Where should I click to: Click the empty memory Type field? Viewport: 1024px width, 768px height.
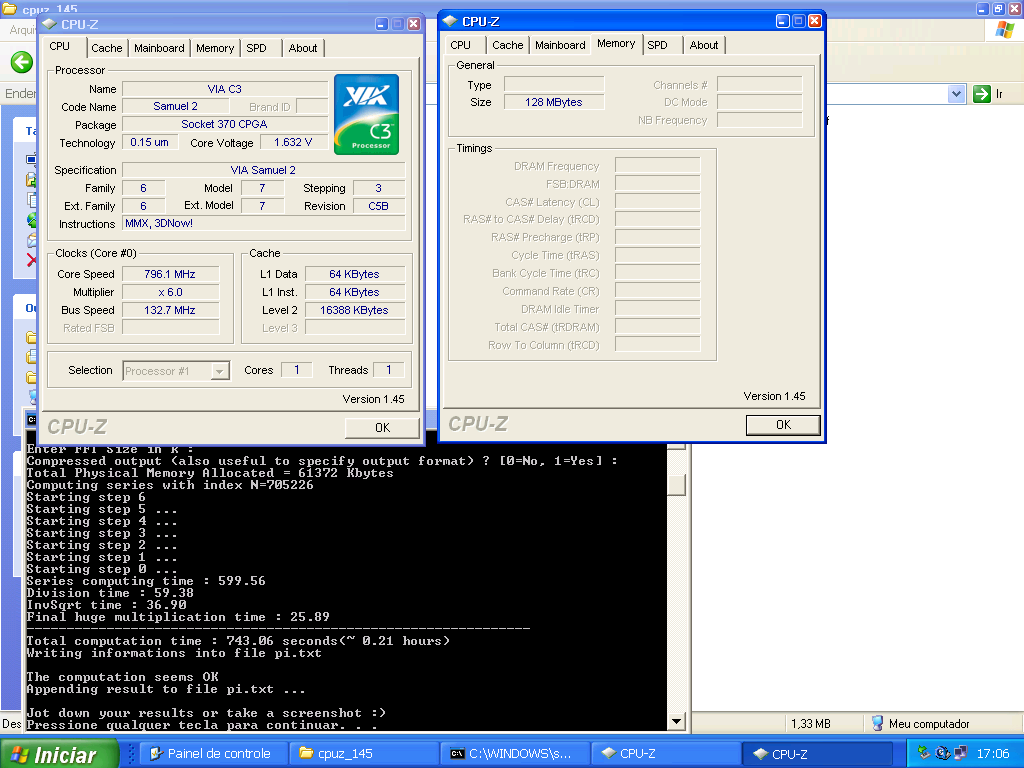(x=554, y=84)
